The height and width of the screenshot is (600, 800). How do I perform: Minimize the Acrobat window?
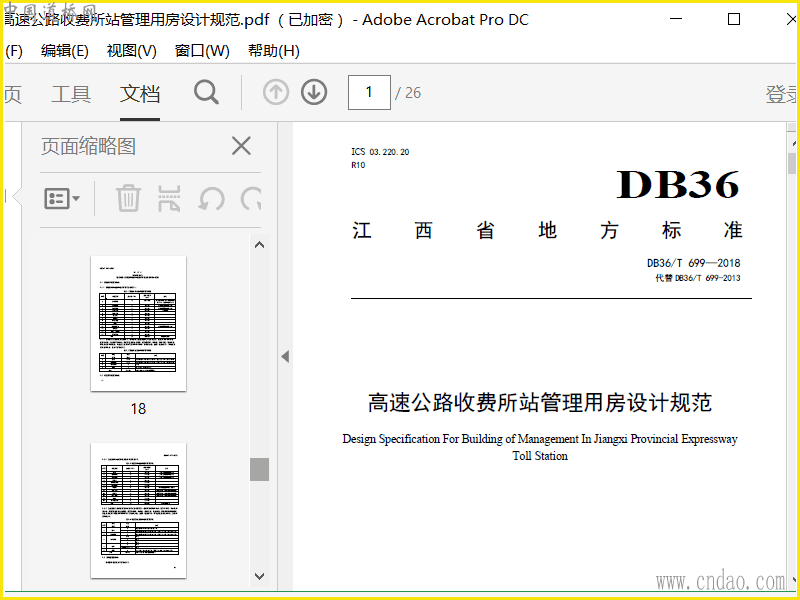(676, 19)
